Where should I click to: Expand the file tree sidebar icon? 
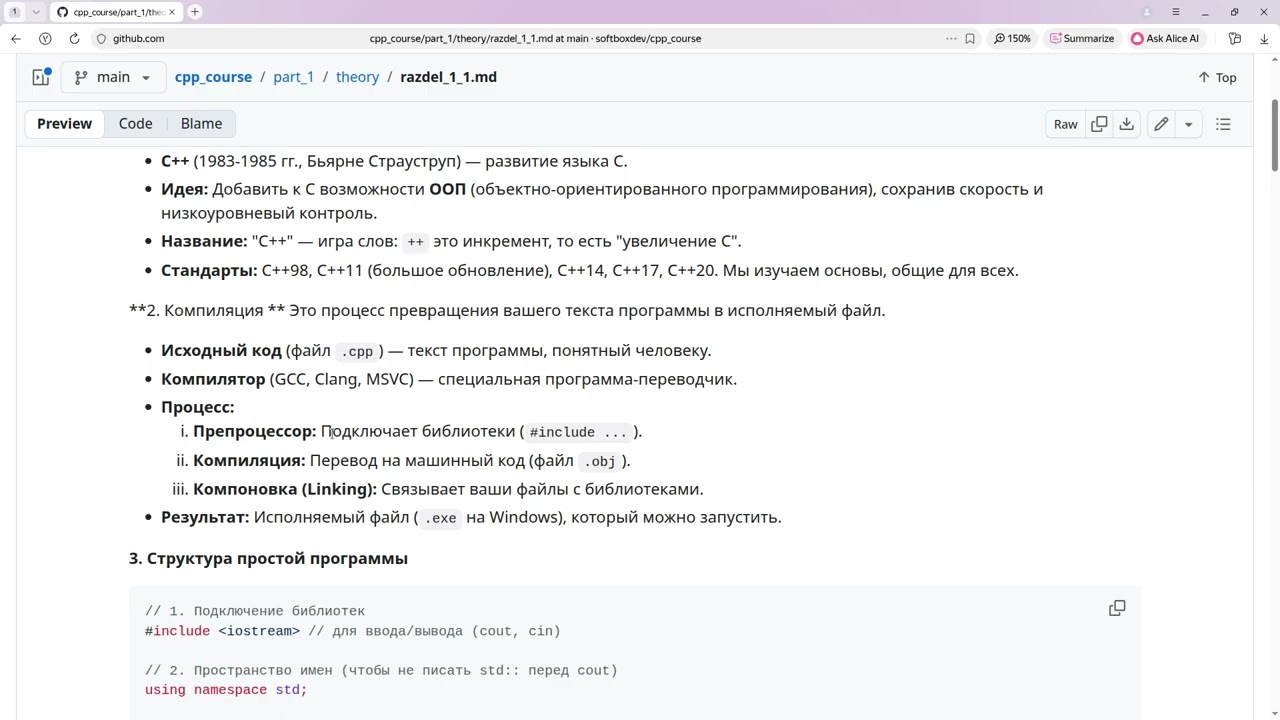[41, 77]
